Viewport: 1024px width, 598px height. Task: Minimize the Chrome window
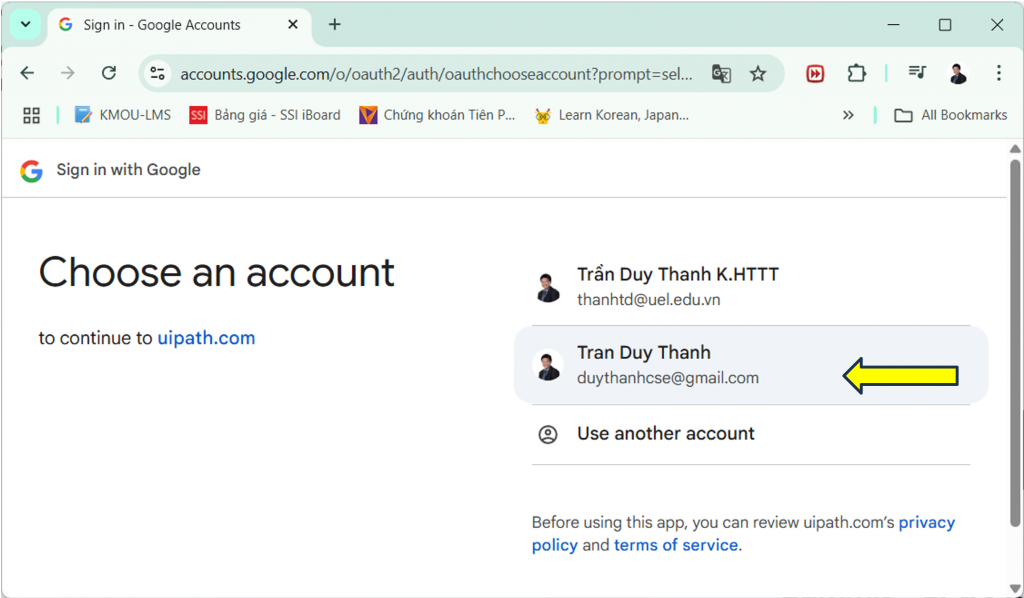pos(893,25)
